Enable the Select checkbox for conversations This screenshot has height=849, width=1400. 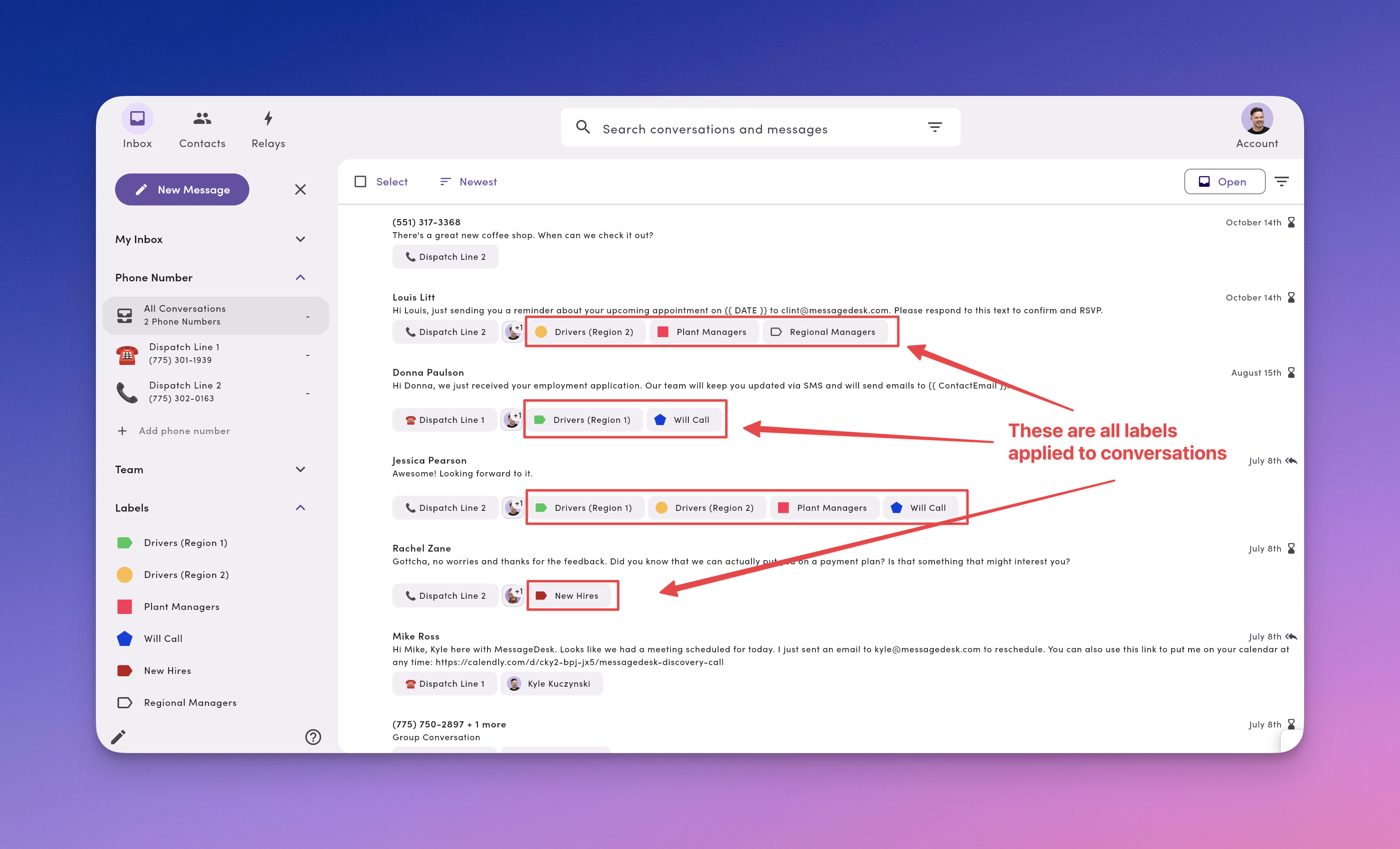[x=361, y=181]
